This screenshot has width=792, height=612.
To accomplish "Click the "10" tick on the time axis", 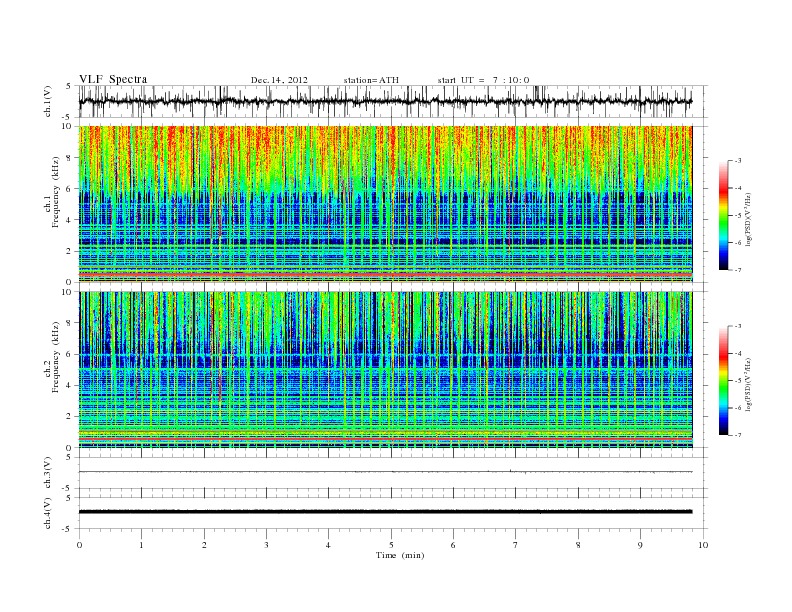I will coord(703,545).
